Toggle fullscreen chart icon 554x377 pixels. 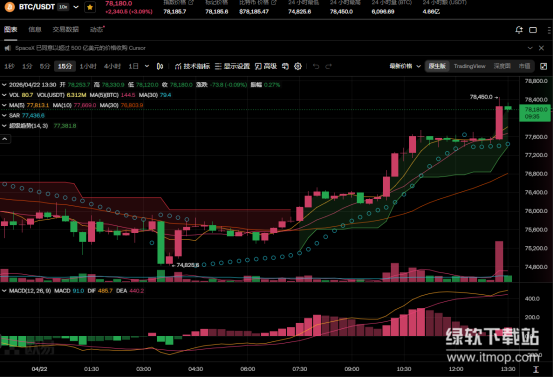[544, 66]
